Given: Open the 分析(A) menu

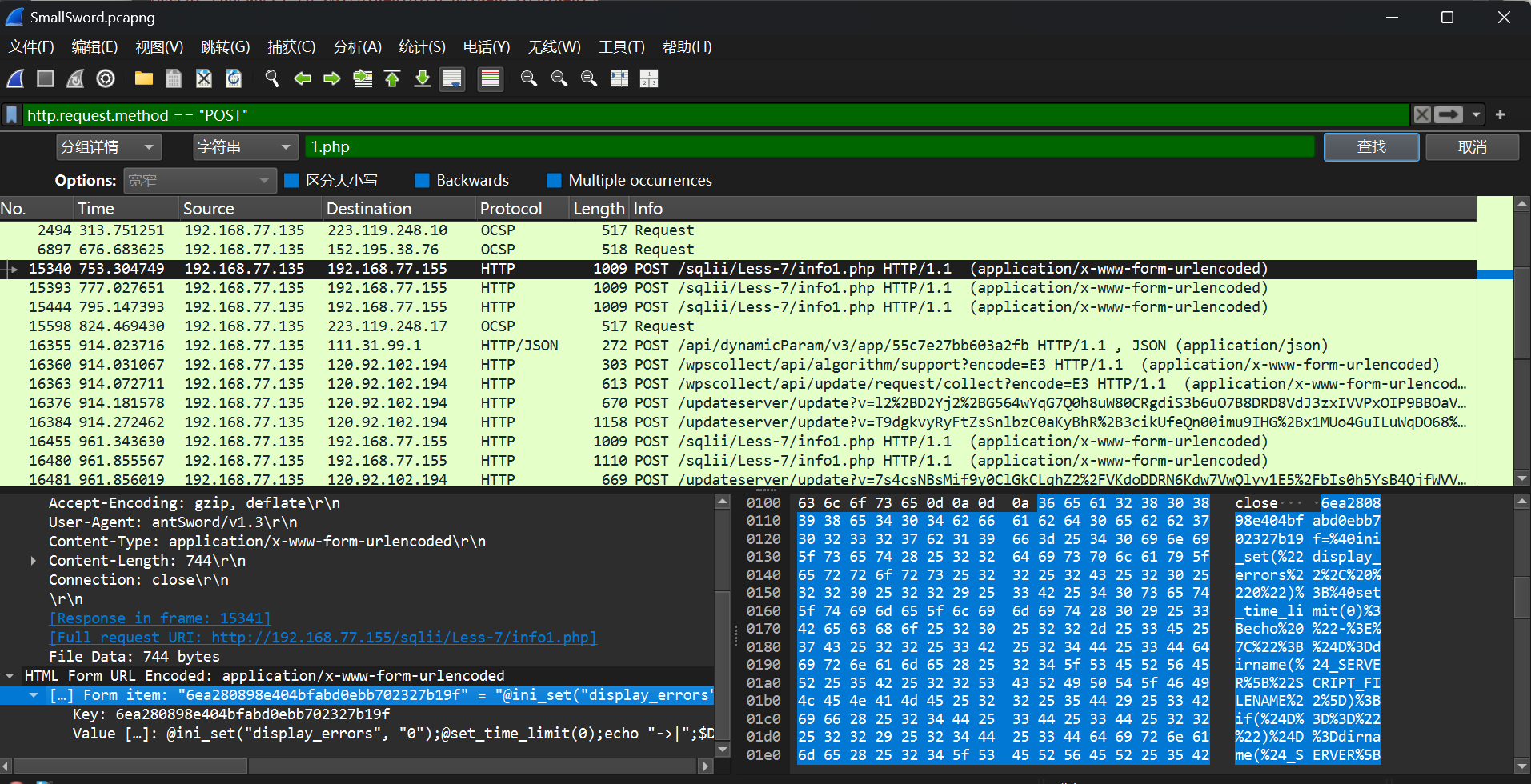Looking at the screenshot, I should (357, 47).
